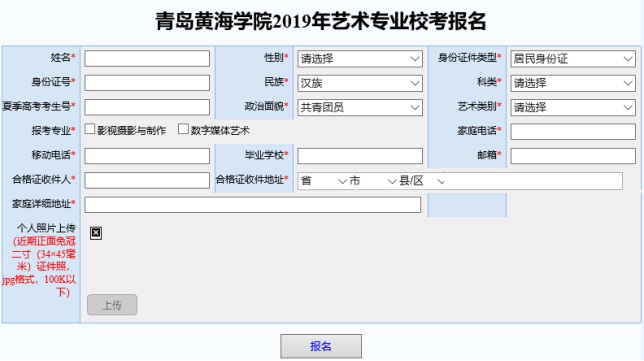Open the 政治面貌 dropdown showing 共青团员
This screenshot has width=644, height=361.
pyautogui.click(x=360, y=107)
